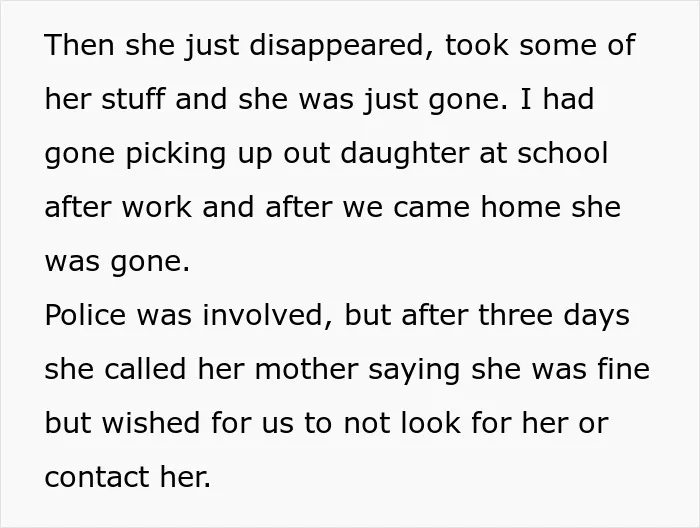Click the word "picking" in third line

coord(175,154)
